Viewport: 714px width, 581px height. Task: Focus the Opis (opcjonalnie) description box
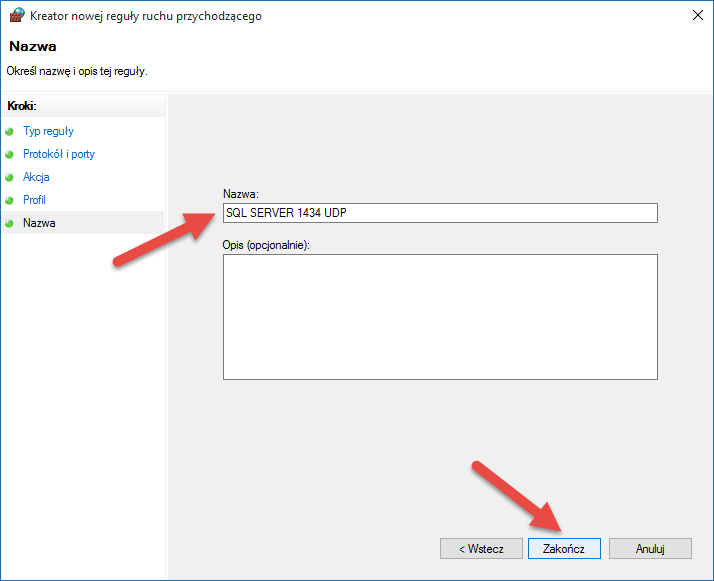440,316
